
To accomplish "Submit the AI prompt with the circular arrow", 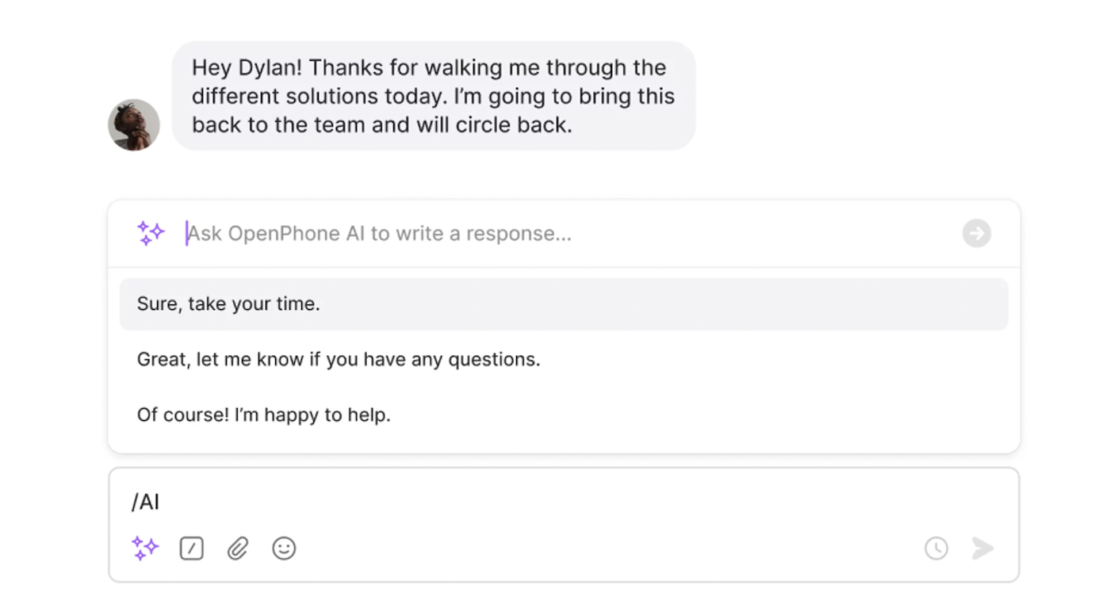I will [976, 233].
